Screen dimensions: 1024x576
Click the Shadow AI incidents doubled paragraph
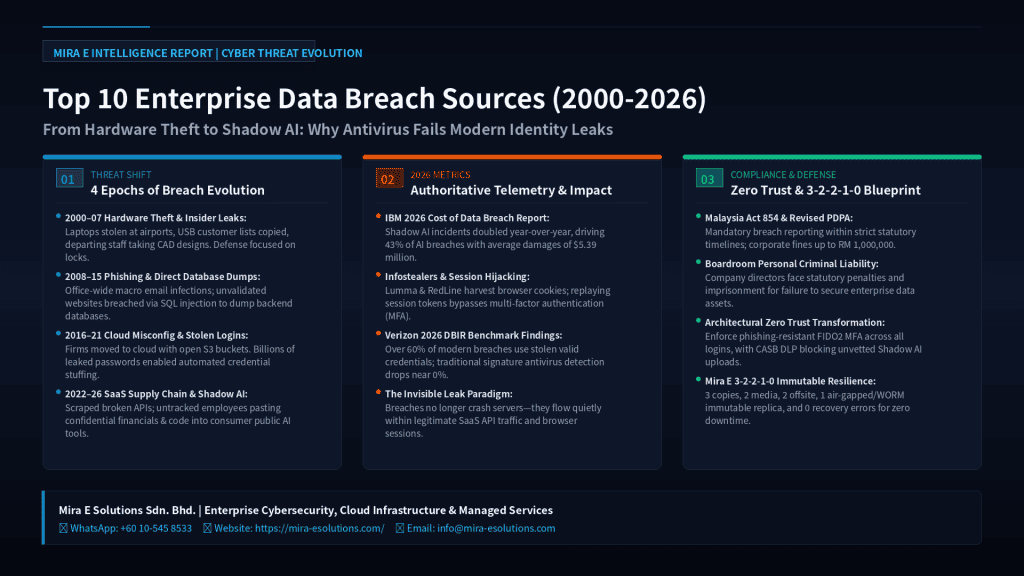(495, 244)
